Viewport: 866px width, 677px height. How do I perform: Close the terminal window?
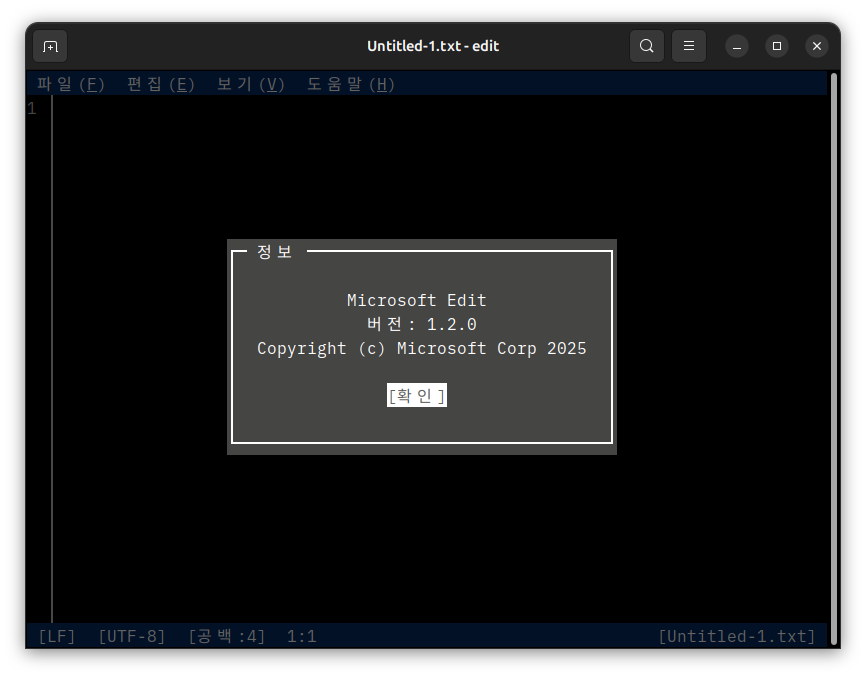(817, 46)
